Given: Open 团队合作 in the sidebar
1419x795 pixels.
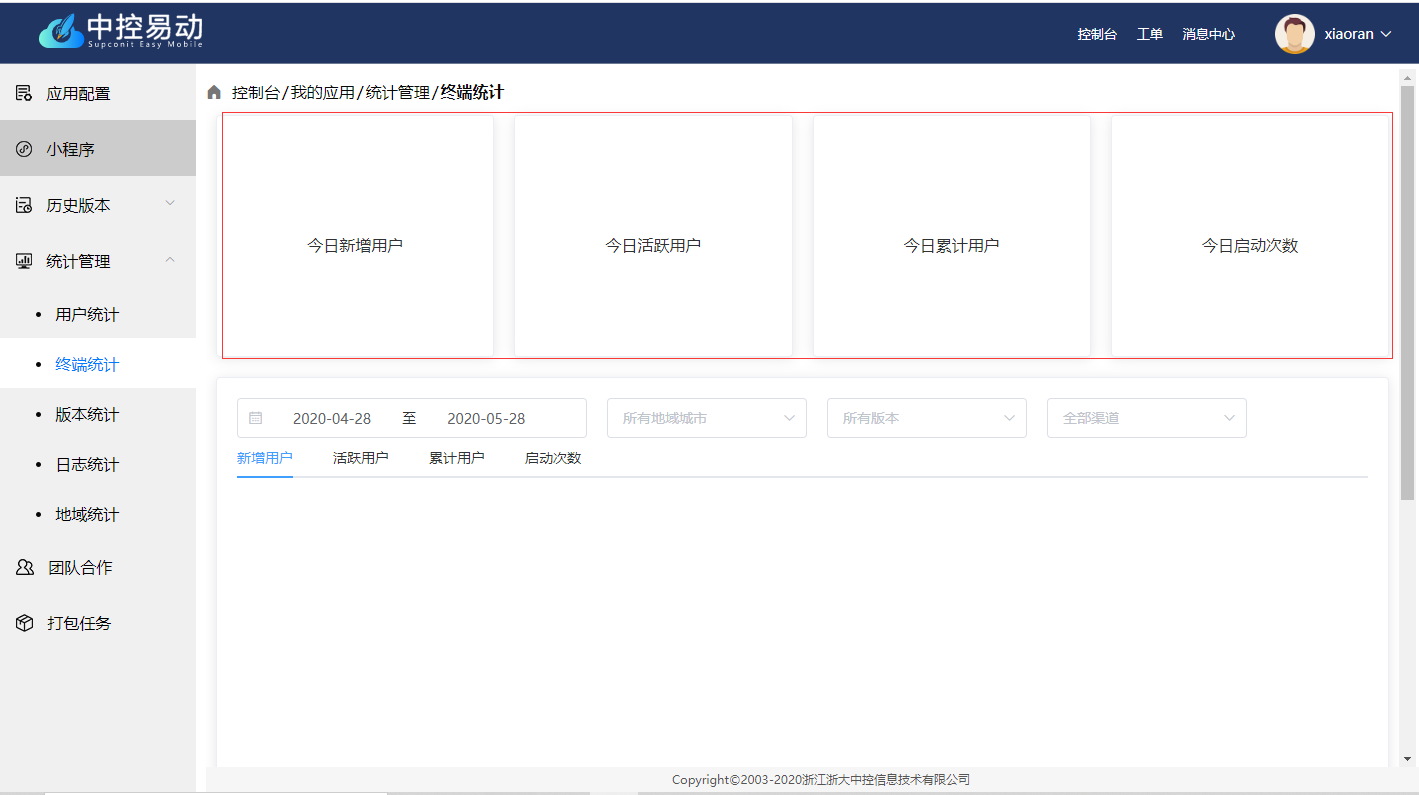Looking at the screenshot, I should 98,567.
